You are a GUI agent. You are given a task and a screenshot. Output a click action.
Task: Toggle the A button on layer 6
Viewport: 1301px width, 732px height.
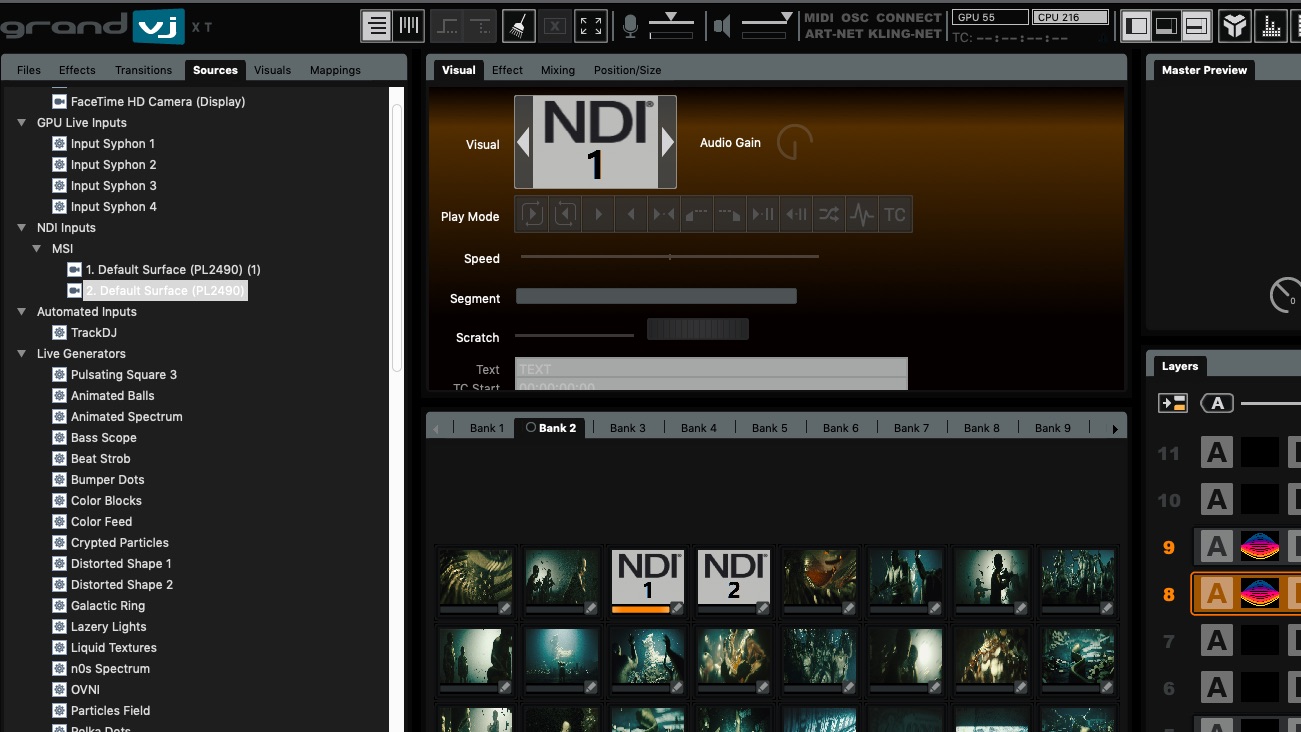[x=1217, y=687]
